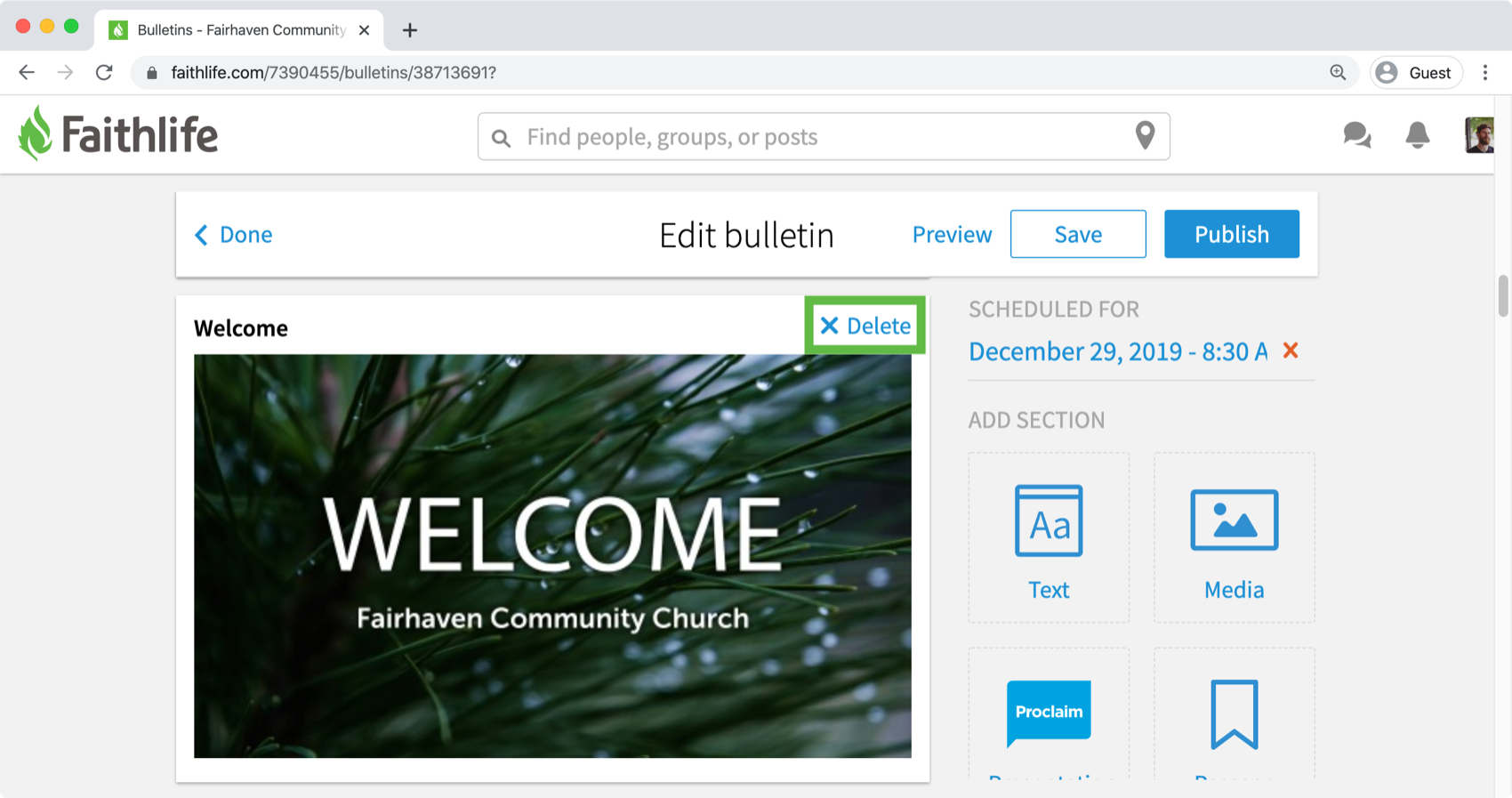1512x798 pixels.
Task: Remove the scheduled date with red X
Action: 1291,351
